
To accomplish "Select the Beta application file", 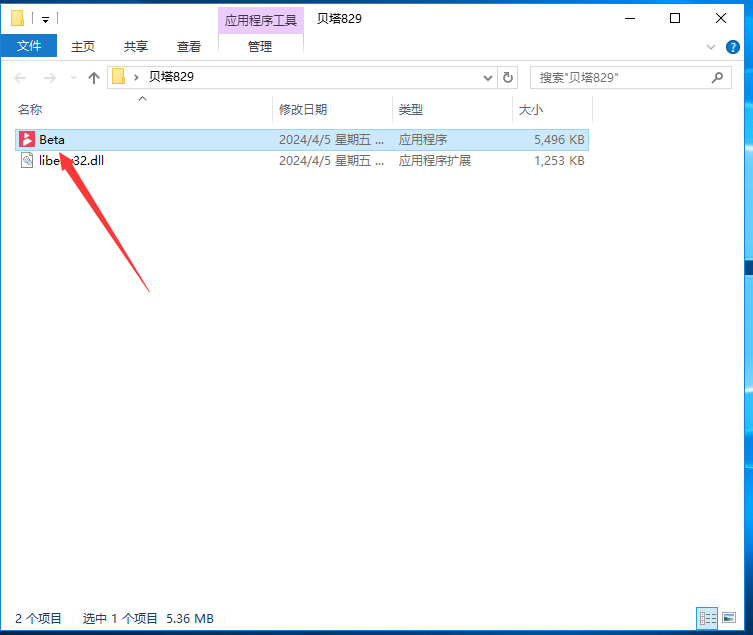I will pyautogui.click(x=302, y=140).
